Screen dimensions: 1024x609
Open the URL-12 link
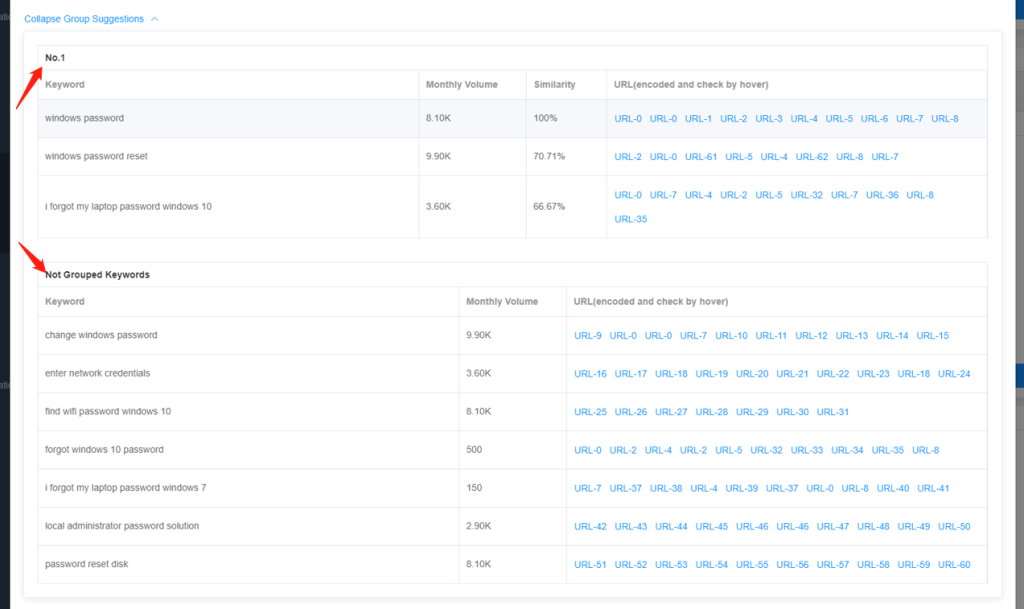(x=811, y=336)
